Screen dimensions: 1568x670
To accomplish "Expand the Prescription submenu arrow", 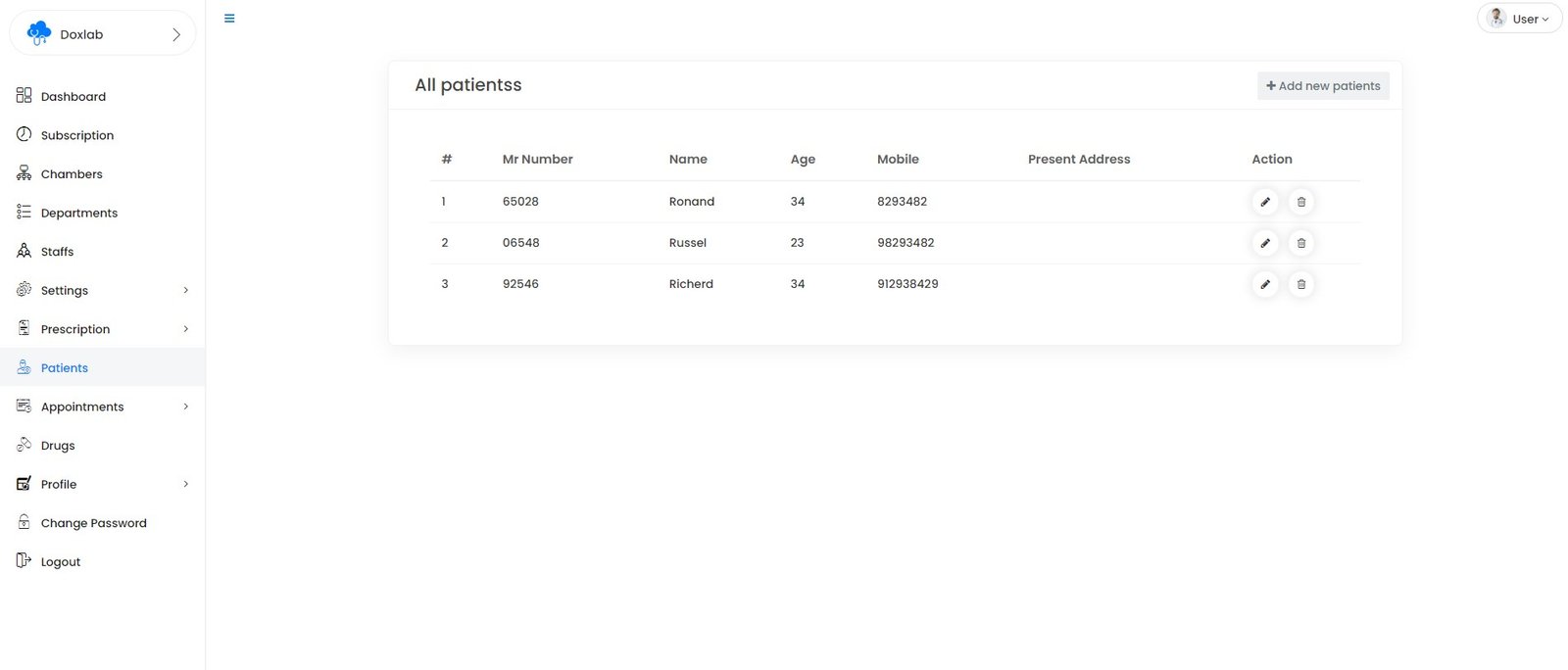I will 185,329.
